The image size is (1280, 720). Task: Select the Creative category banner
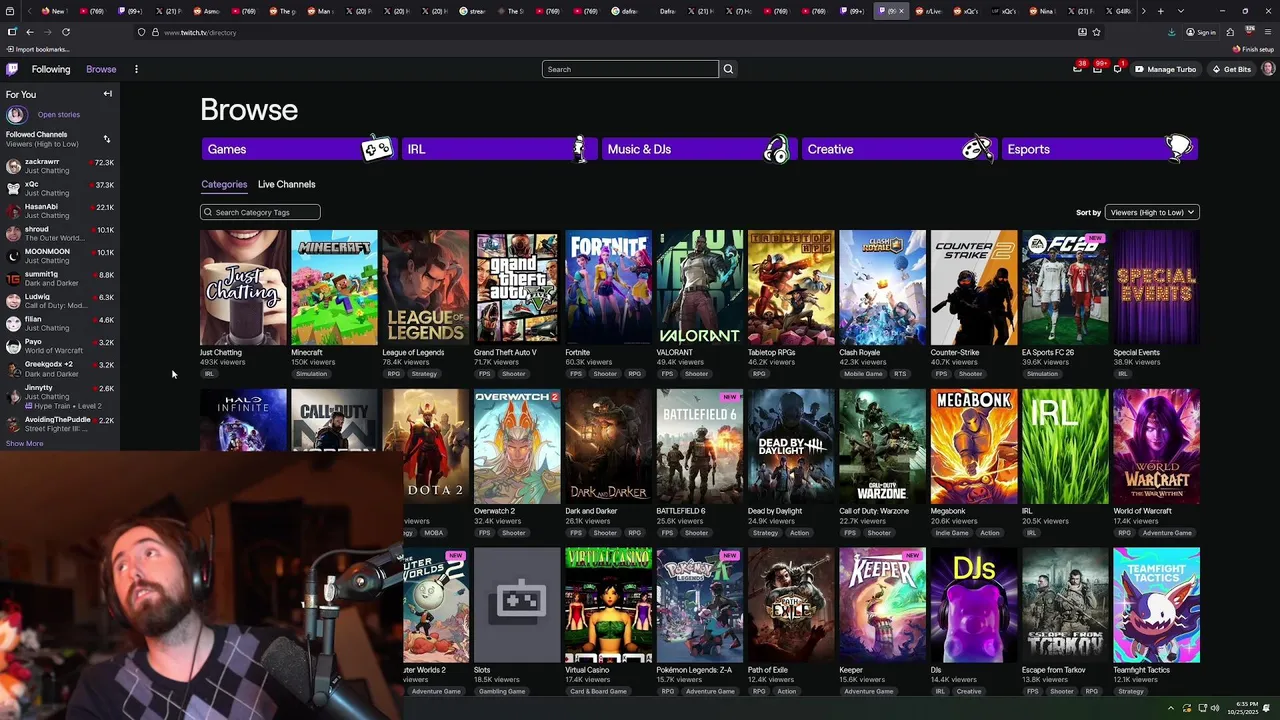[899, 149]
